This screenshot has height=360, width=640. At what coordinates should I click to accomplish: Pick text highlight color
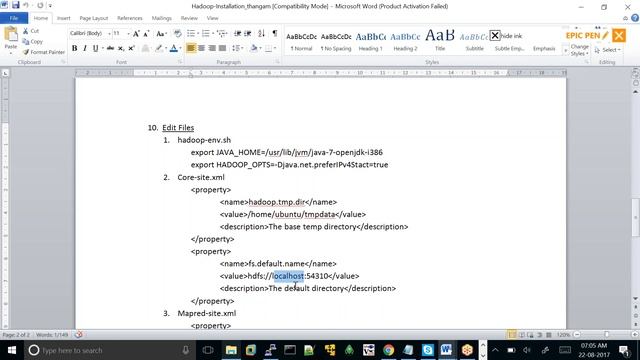pyautogui.click(x=159, y=48)
